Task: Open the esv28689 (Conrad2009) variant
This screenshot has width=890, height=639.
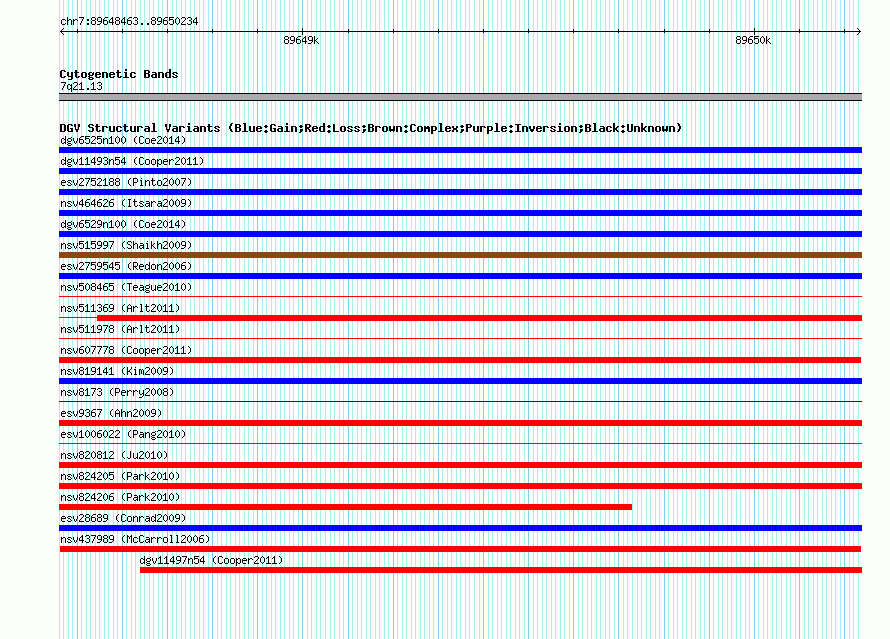Action: coord(123,518)
